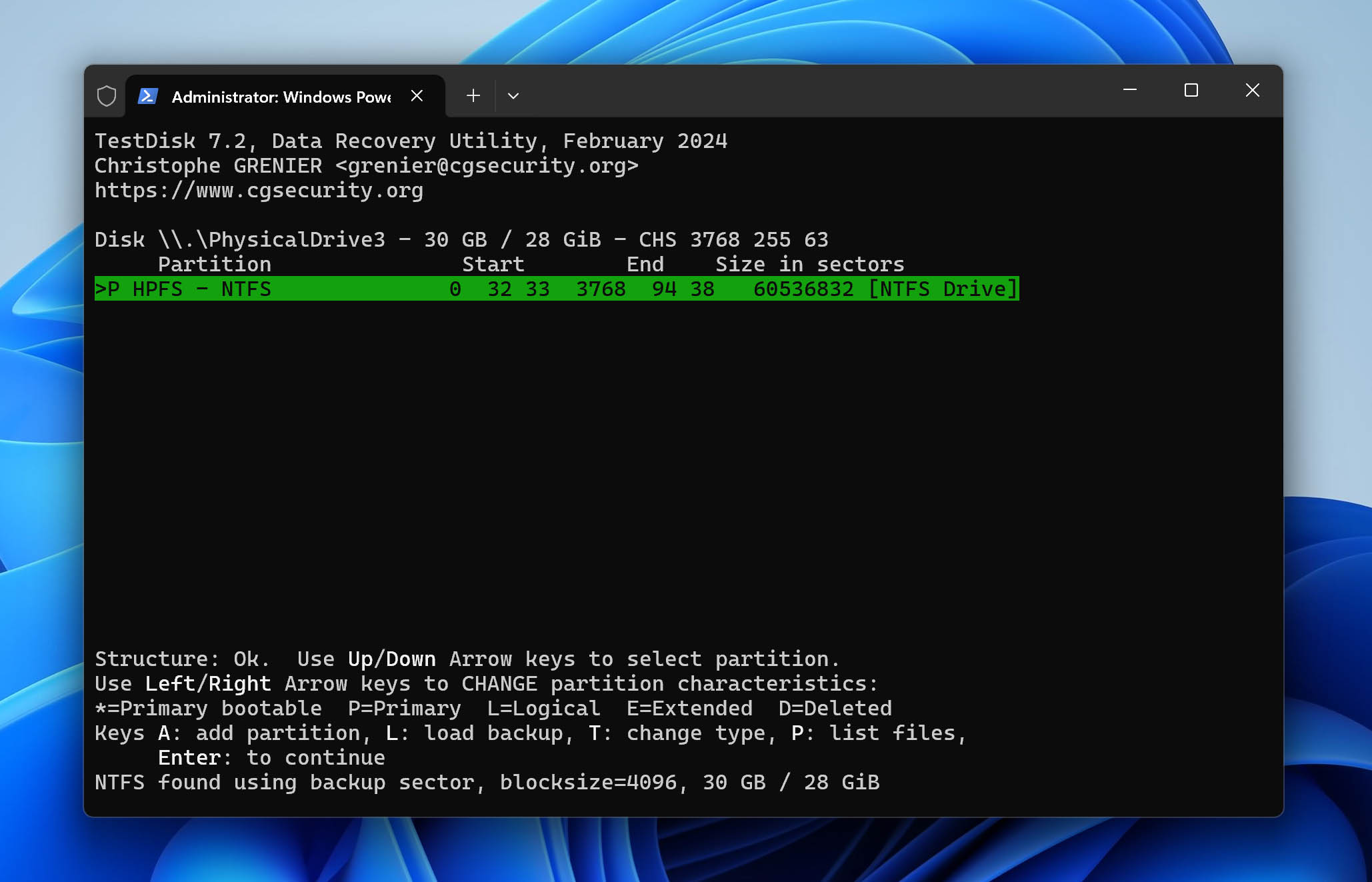Click the L=Logical legend text

[x=543, y=709]
